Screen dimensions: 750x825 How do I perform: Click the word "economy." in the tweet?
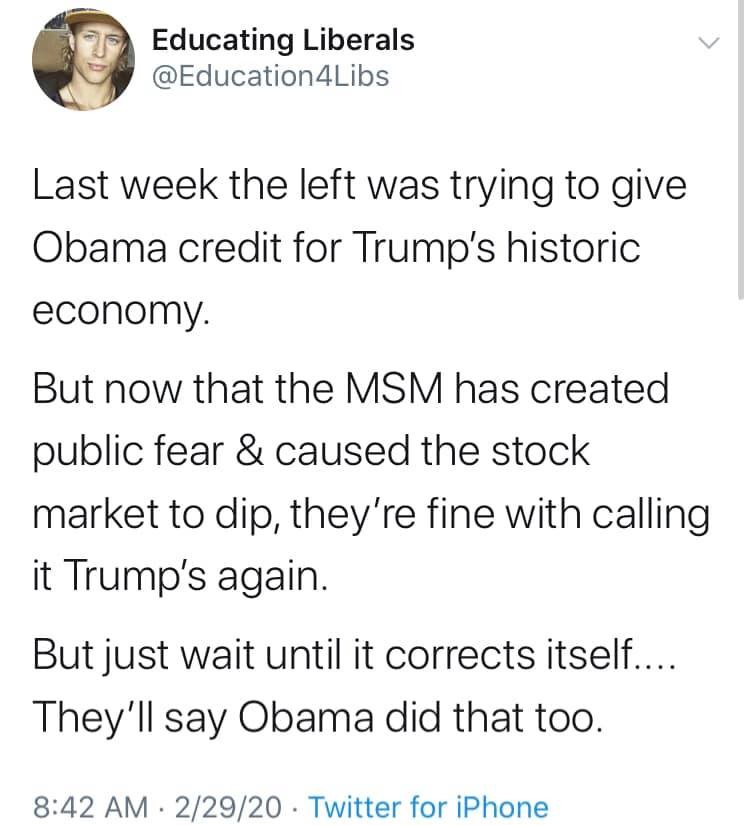[x=122, y=309]
